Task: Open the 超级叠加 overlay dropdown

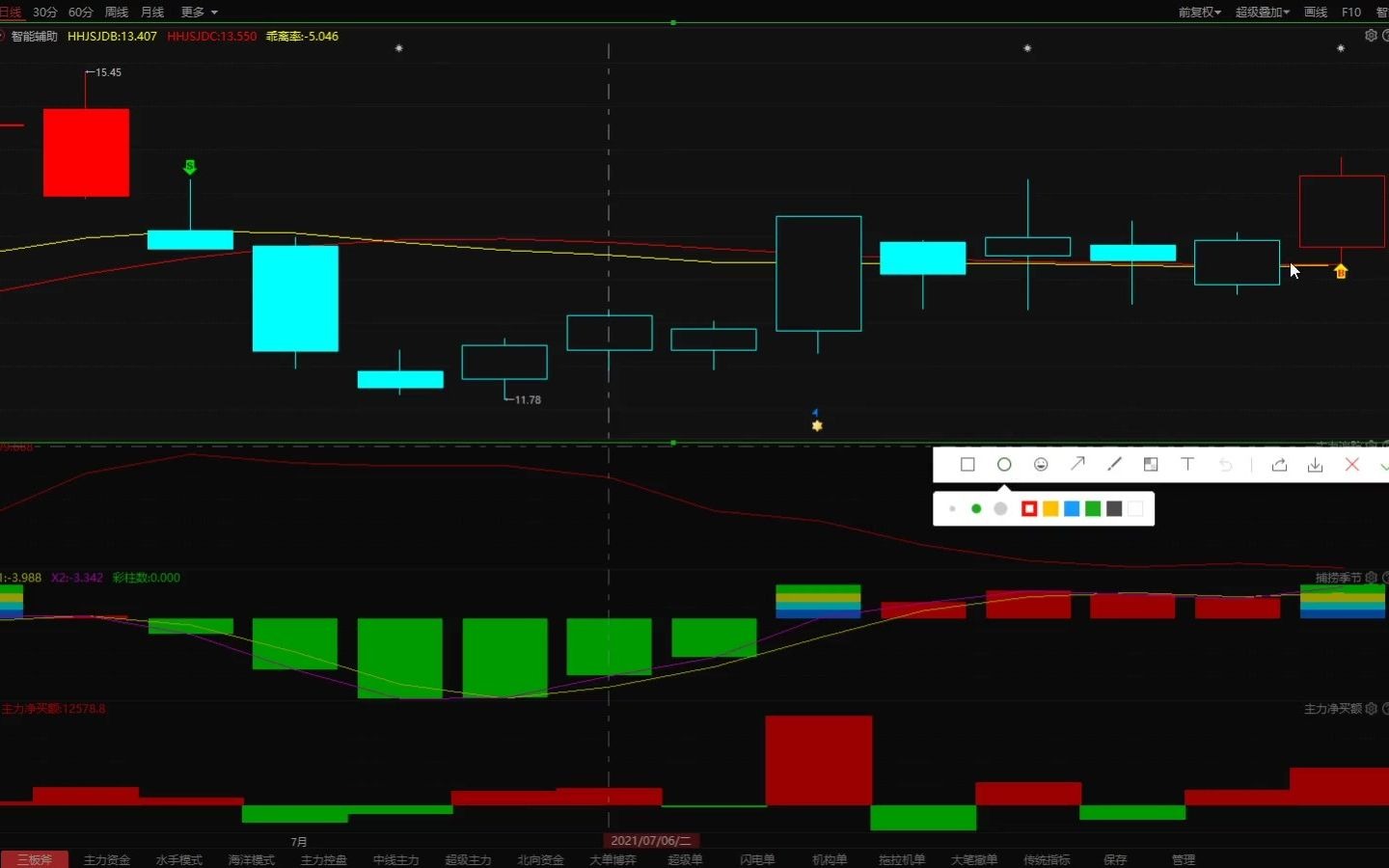Action: [x=1262, y=12]
